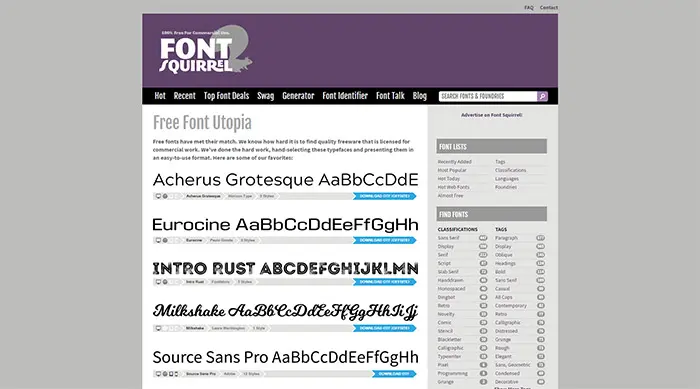
Task: Open the Font Identifier menu item
Action: tap(345, 96)
